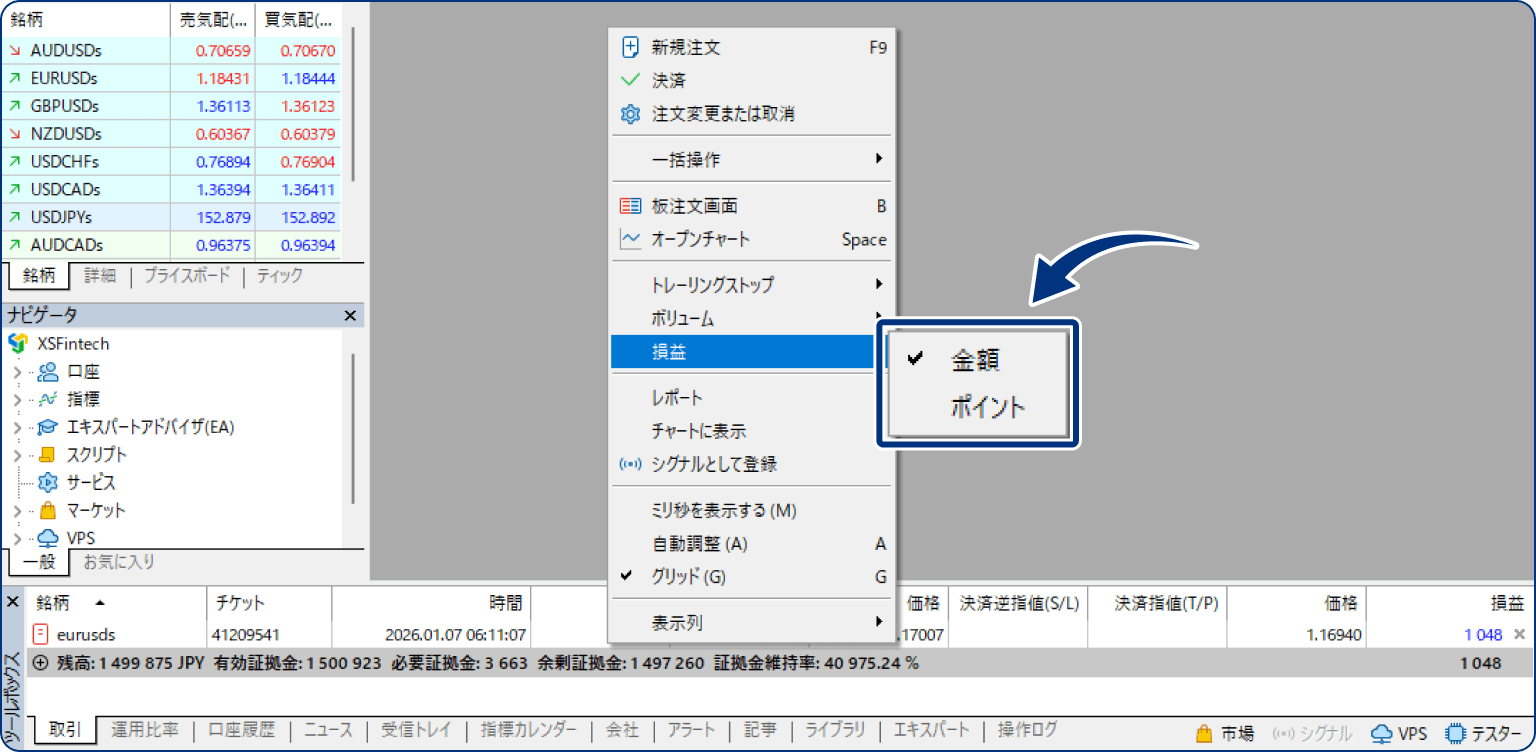Screen dimensions: 1536x752
Task: Switch to the 詳細 tab in Market Watch
Action: coord(100,276)
